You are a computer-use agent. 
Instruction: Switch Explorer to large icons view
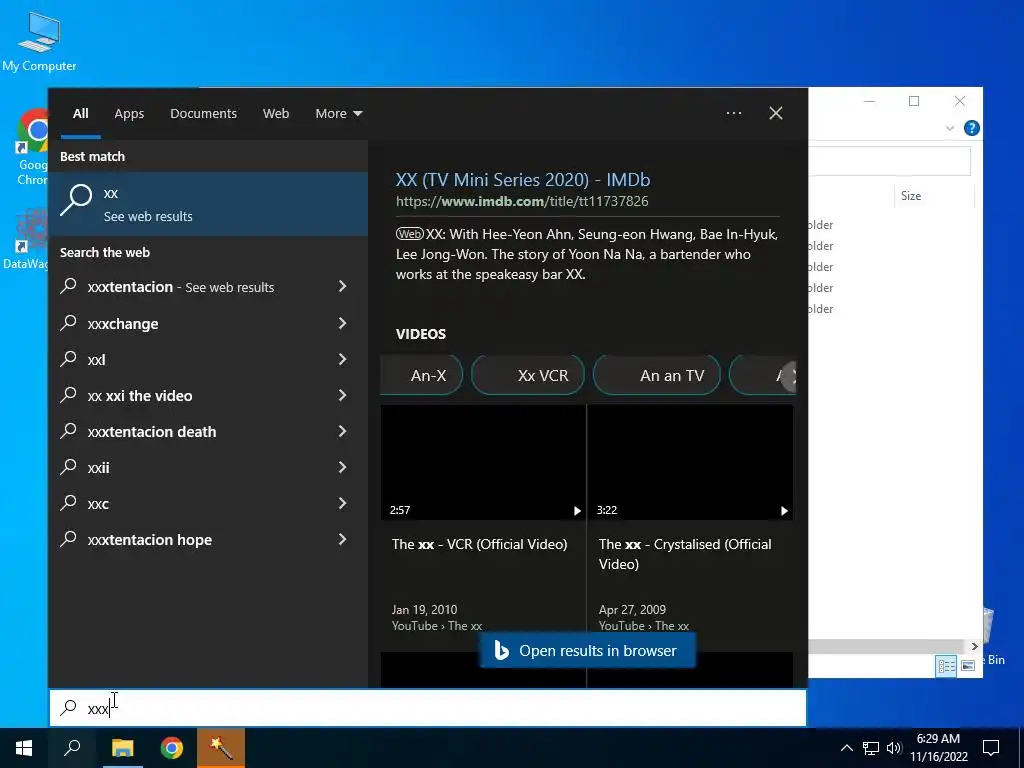(x=968, y=665)
